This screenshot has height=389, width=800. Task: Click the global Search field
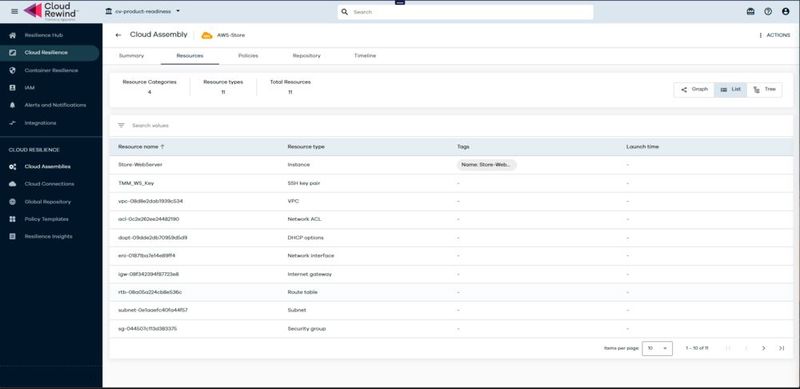(465, 12)
